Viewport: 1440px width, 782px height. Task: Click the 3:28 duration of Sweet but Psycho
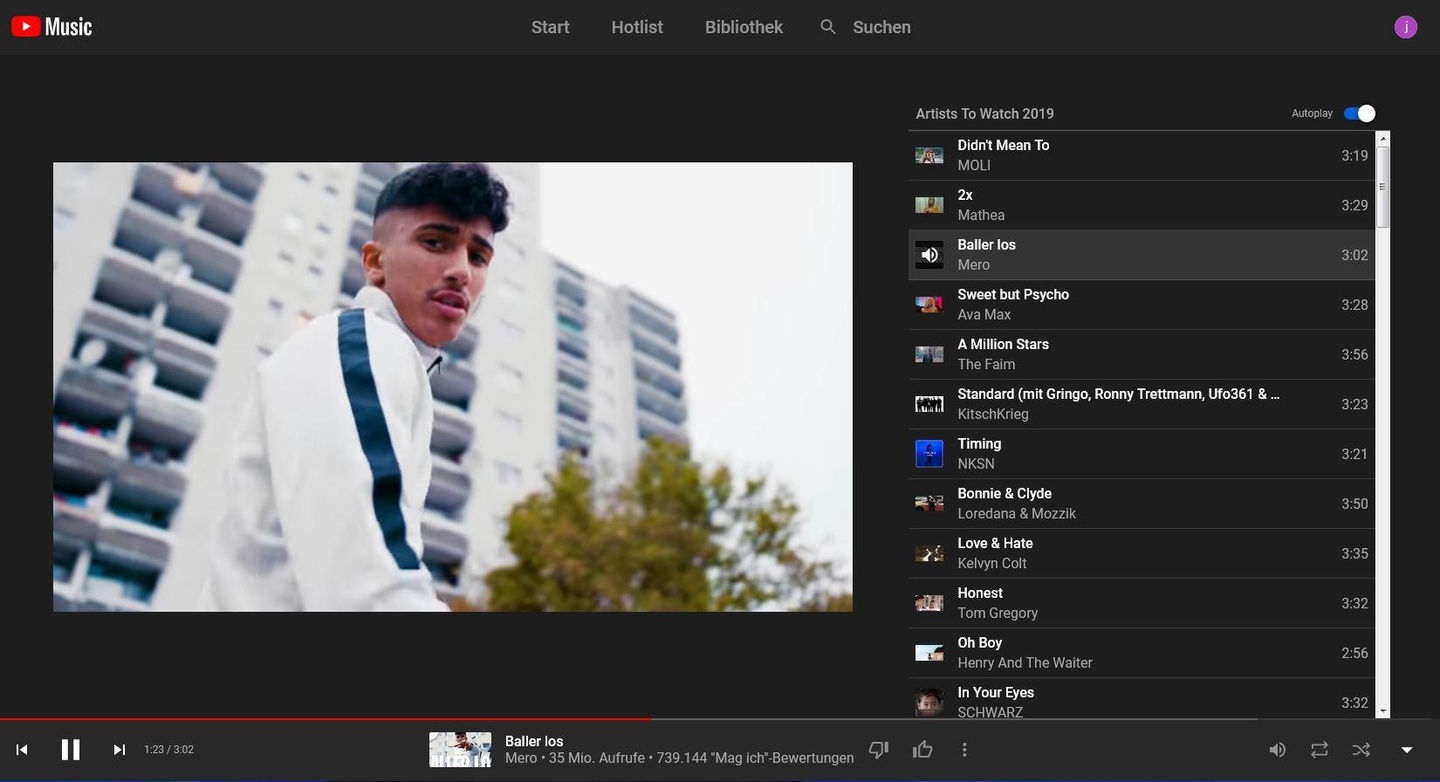(x=1355, y=305)
